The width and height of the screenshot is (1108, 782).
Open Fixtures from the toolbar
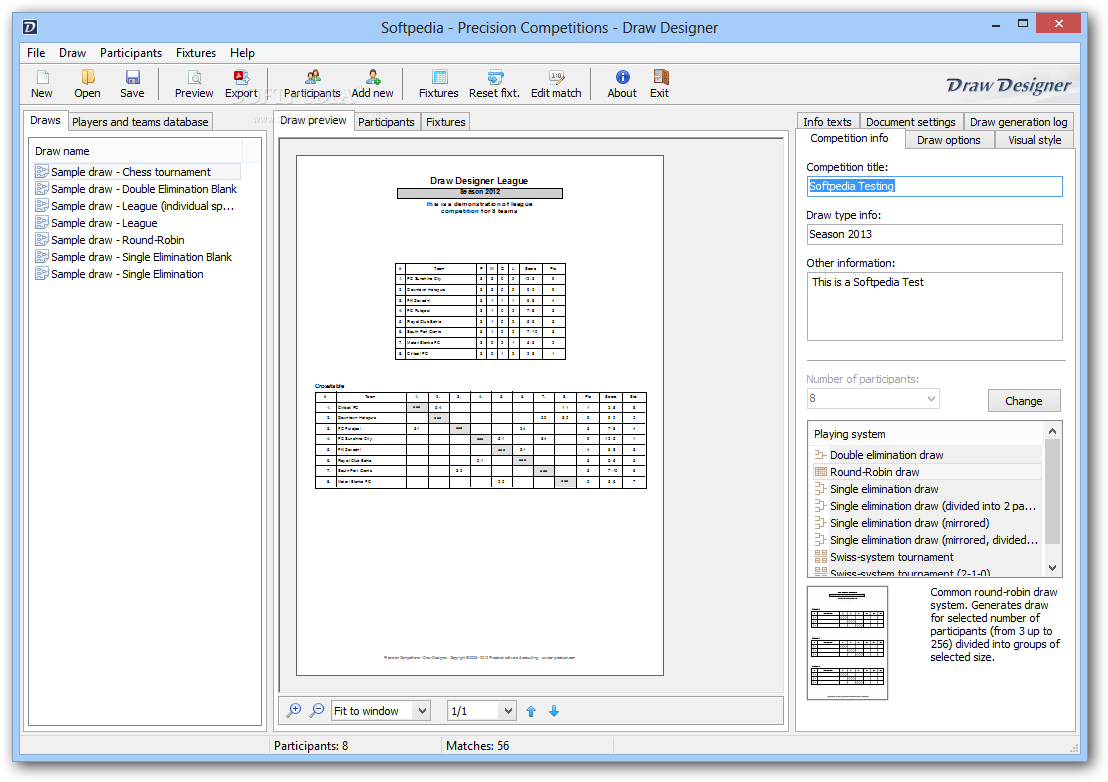[x=438, y=84]
